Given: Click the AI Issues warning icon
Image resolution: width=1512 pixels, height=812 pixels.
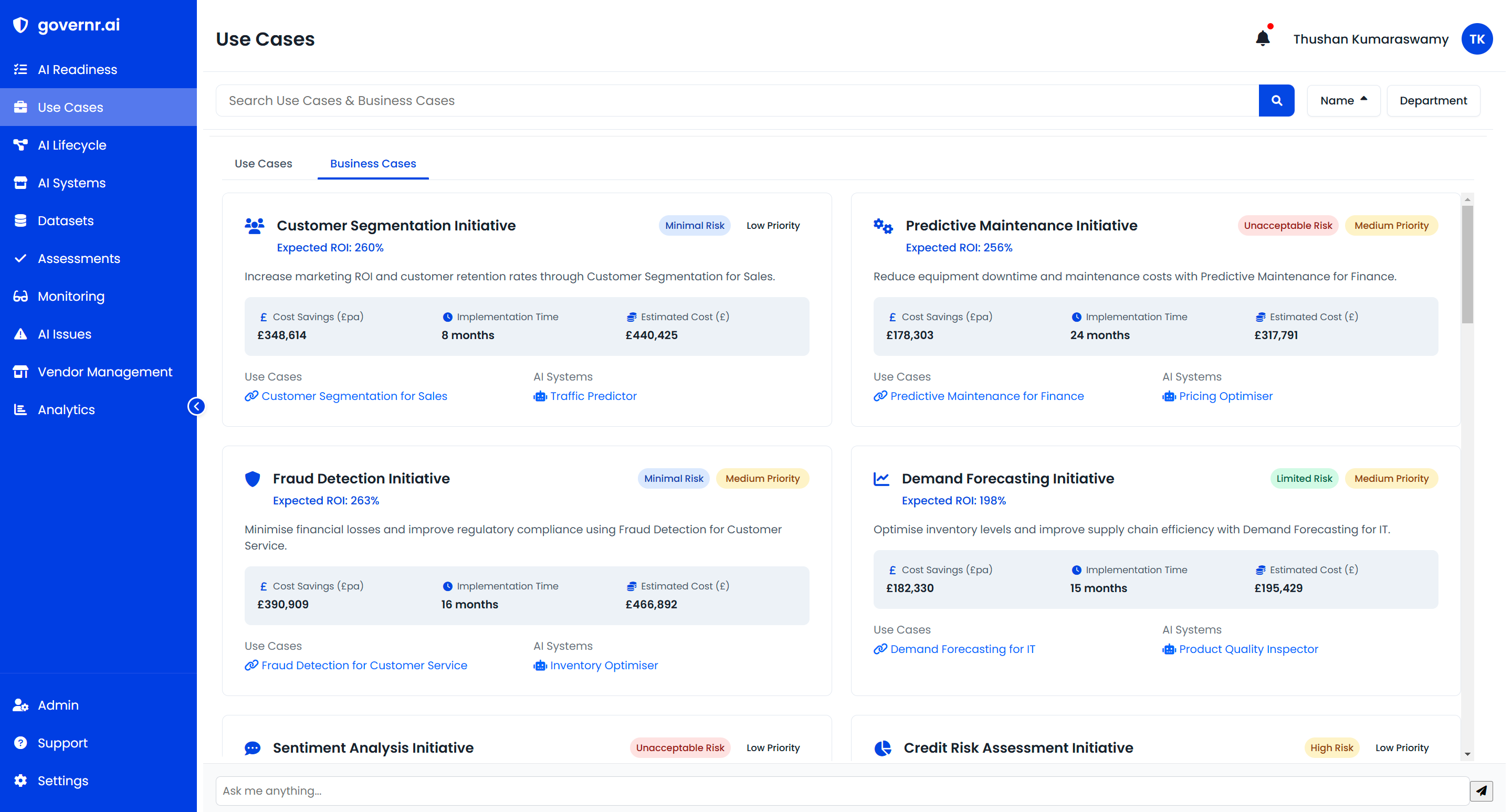Looking at the screenshot, I should [x=20, y=334].
